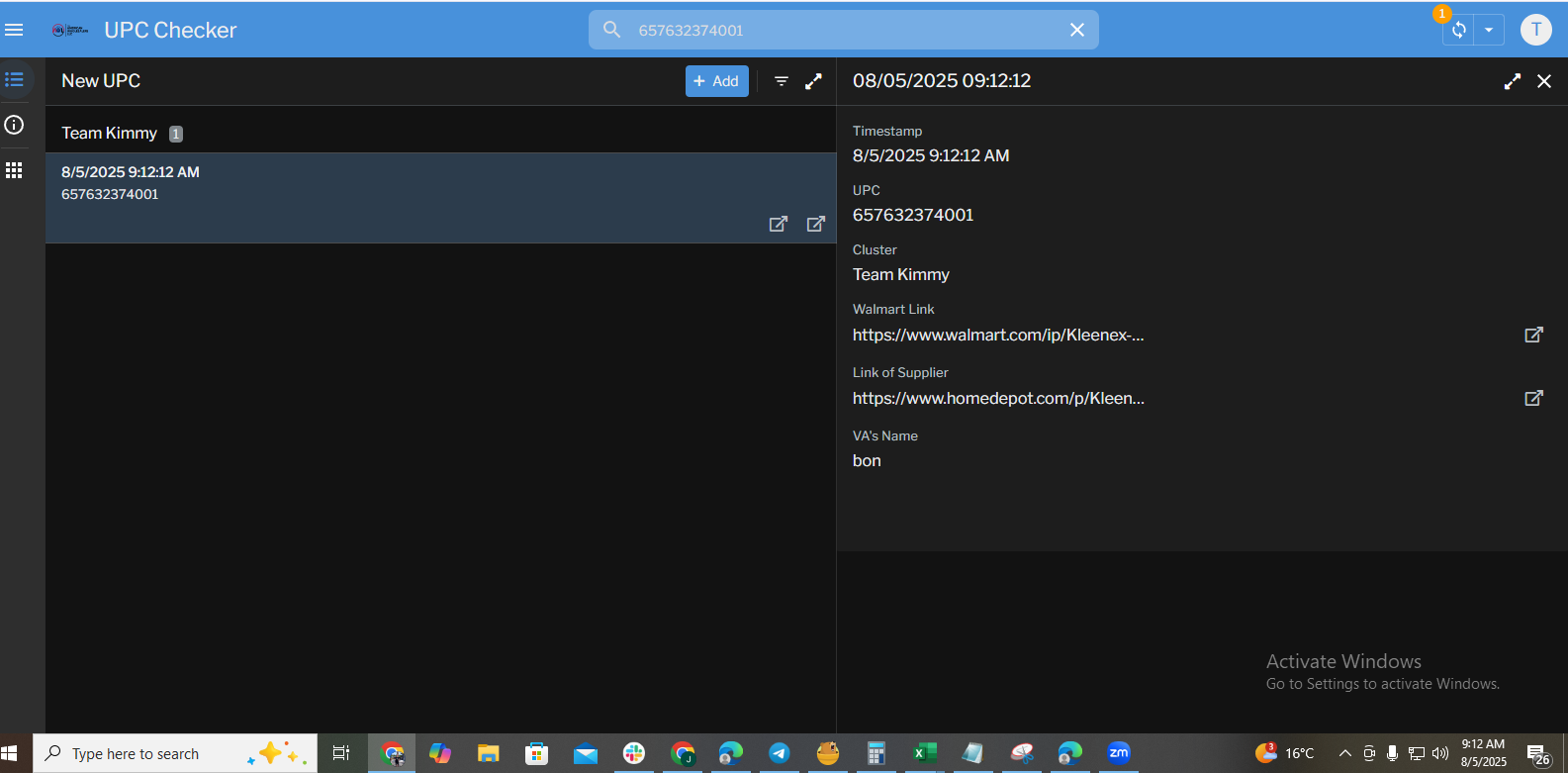Close the record detail panel
This screenshot has height=773, width=1568.
coord(1544,81)
